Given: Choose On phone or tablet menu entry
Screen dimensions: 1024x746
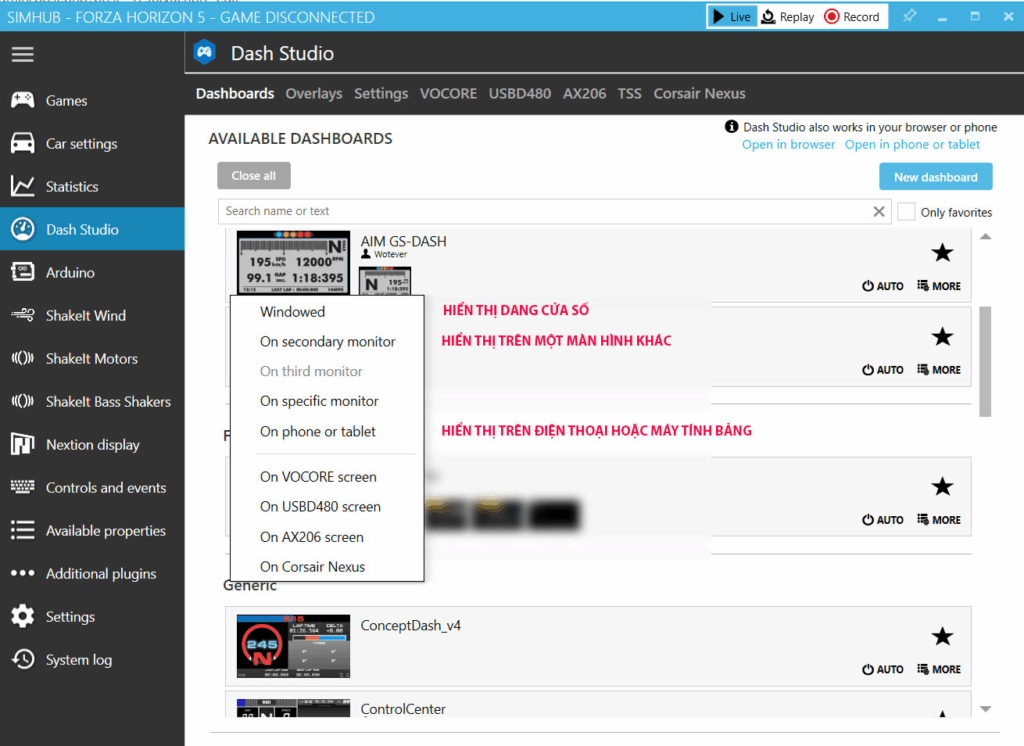Looking at the screenshot, I should (327, 432).
